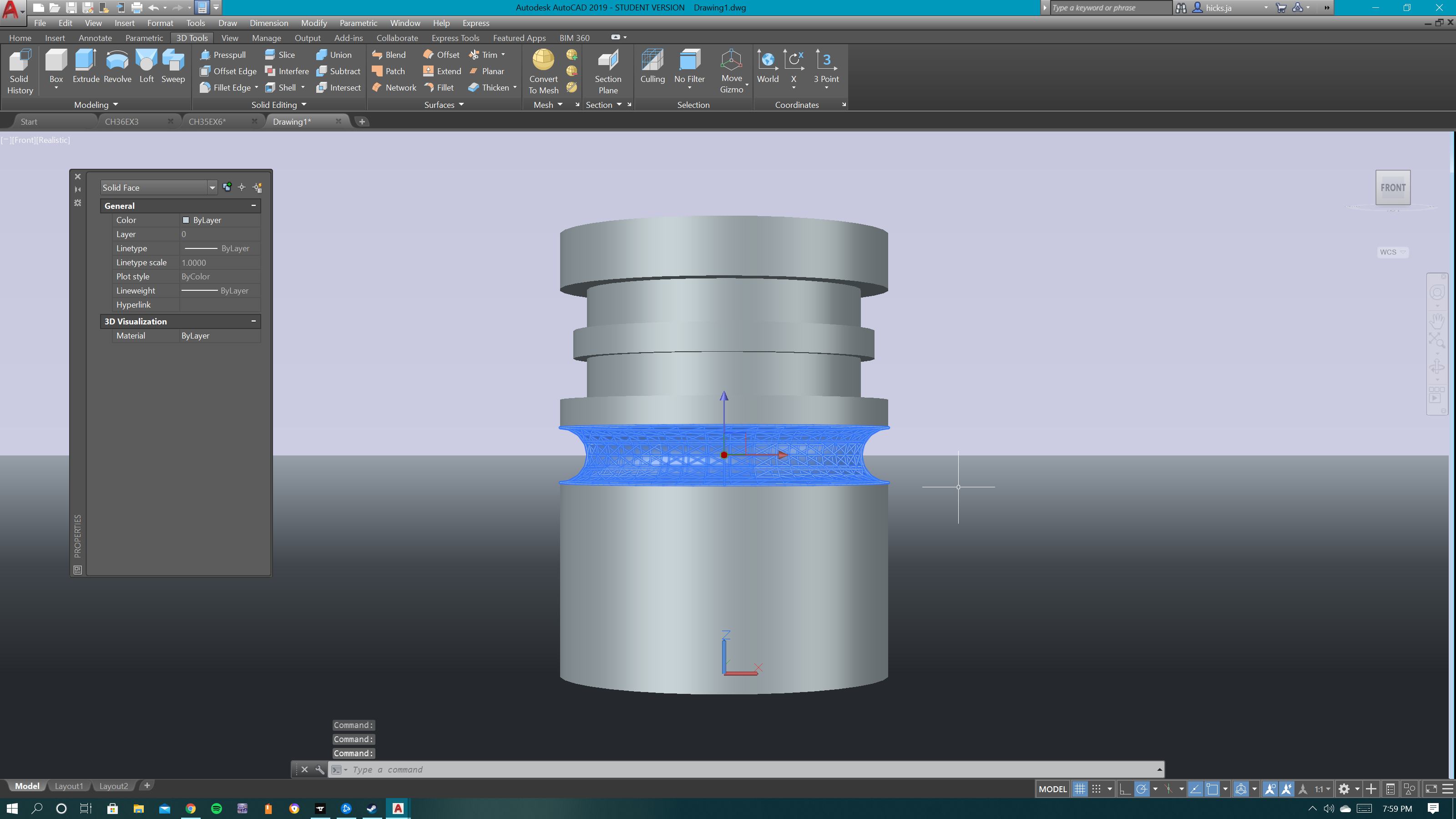
Task: Open the Fillet Edge dropdown arrow
Action: 257,88
